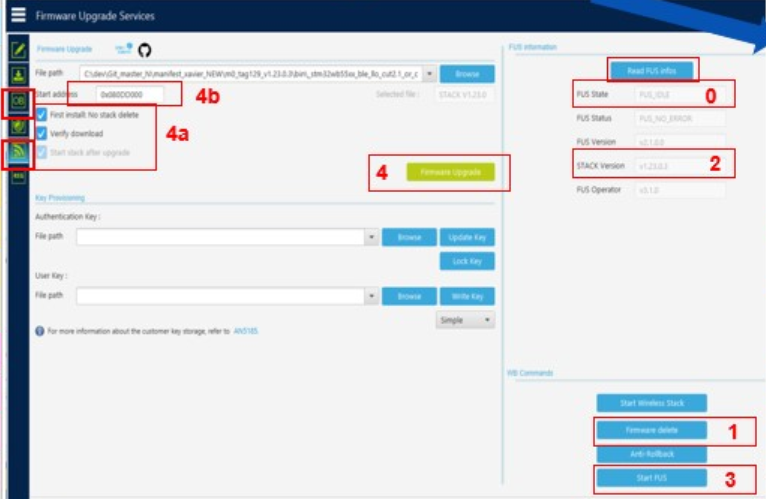The width and height of the screenshot is (766, 499).
Task: Click the Firmware delete button
Action: [x=652, y=430]
